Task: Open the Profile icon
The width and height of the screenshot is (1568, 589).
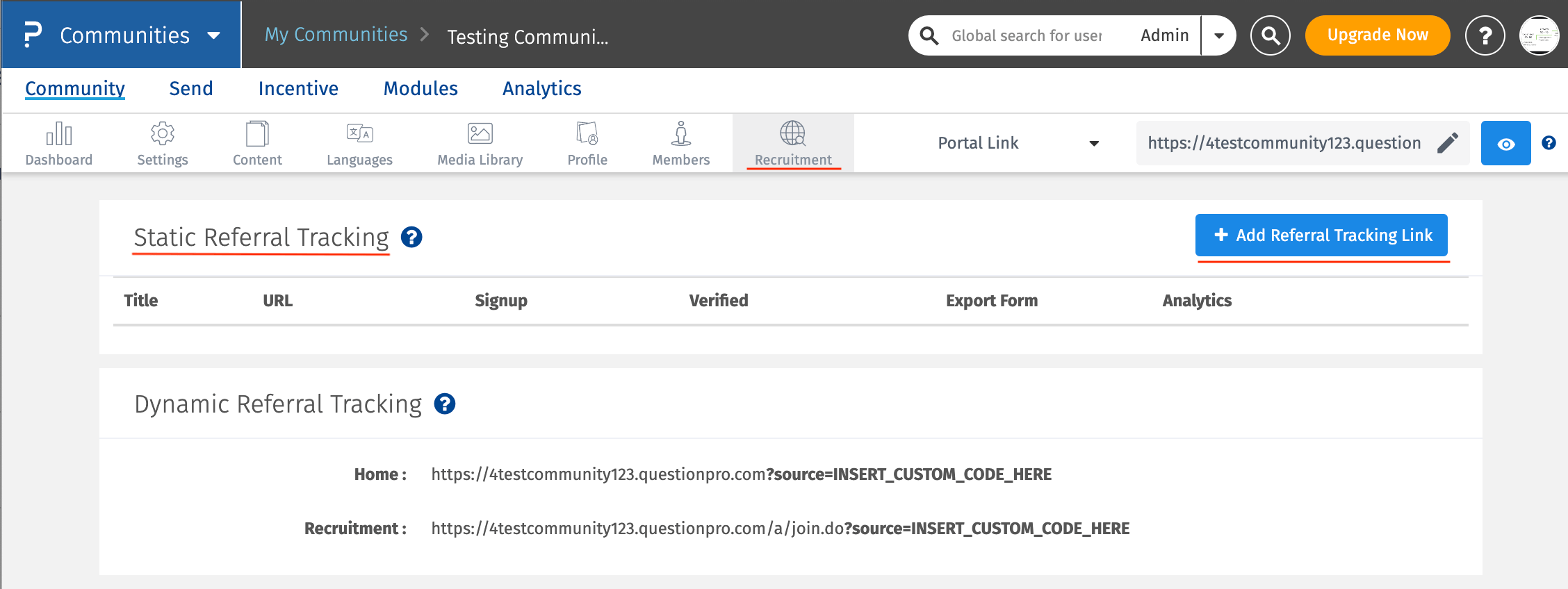Action: 587,134
